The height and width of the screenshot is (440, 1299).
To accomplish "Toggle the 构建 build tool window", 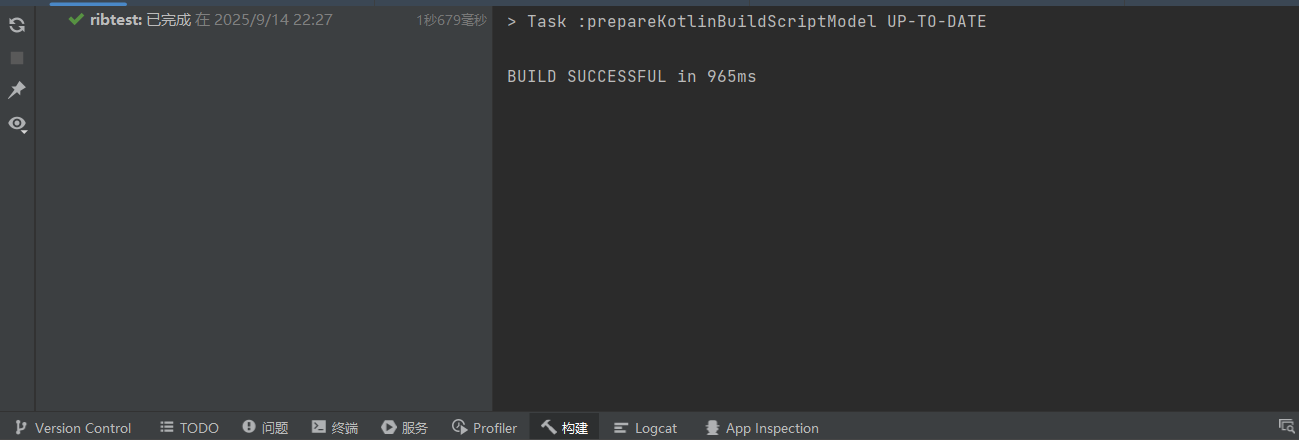I will coord(565,428).
